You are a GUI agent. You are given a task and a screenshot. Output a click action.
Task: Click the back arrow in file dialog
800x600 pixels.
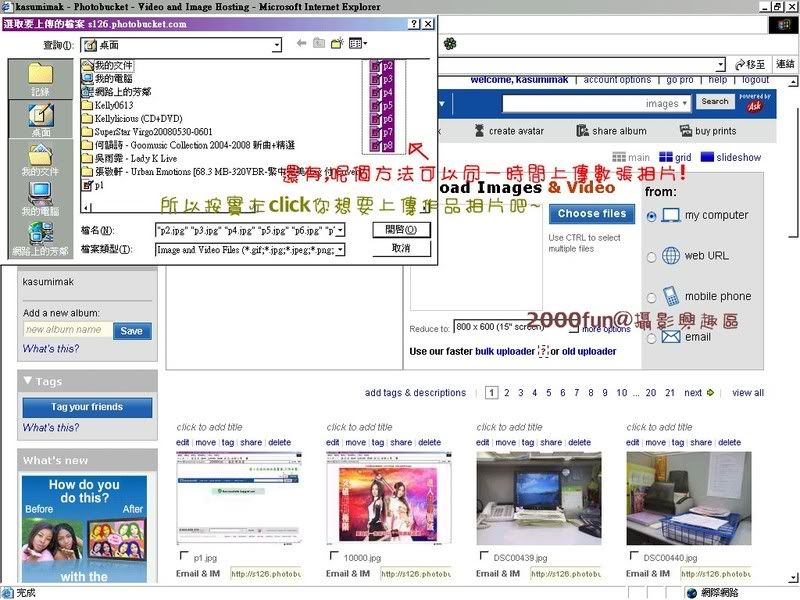301,44
